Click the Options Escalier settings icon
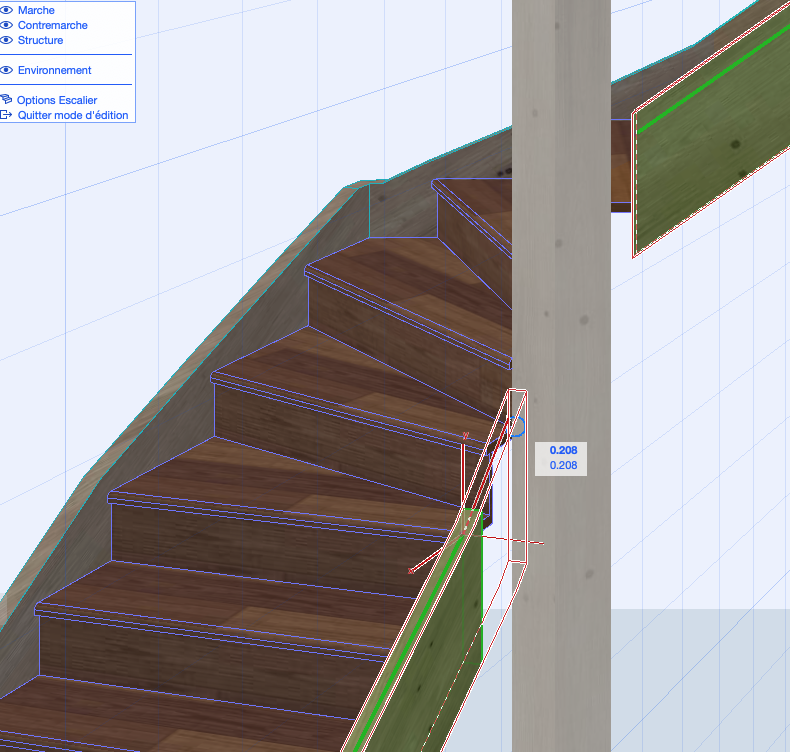 point(6,100)
